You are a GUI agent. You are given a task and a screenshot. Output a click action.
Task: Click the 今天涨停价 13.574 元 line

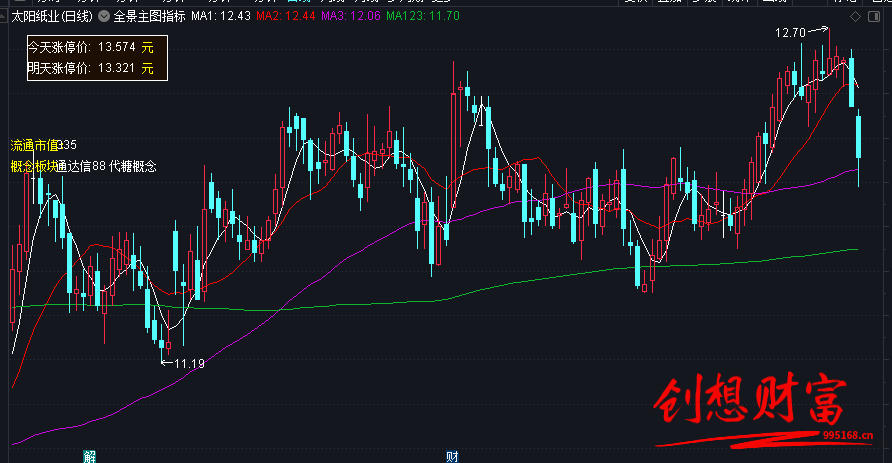coord(91,47)
